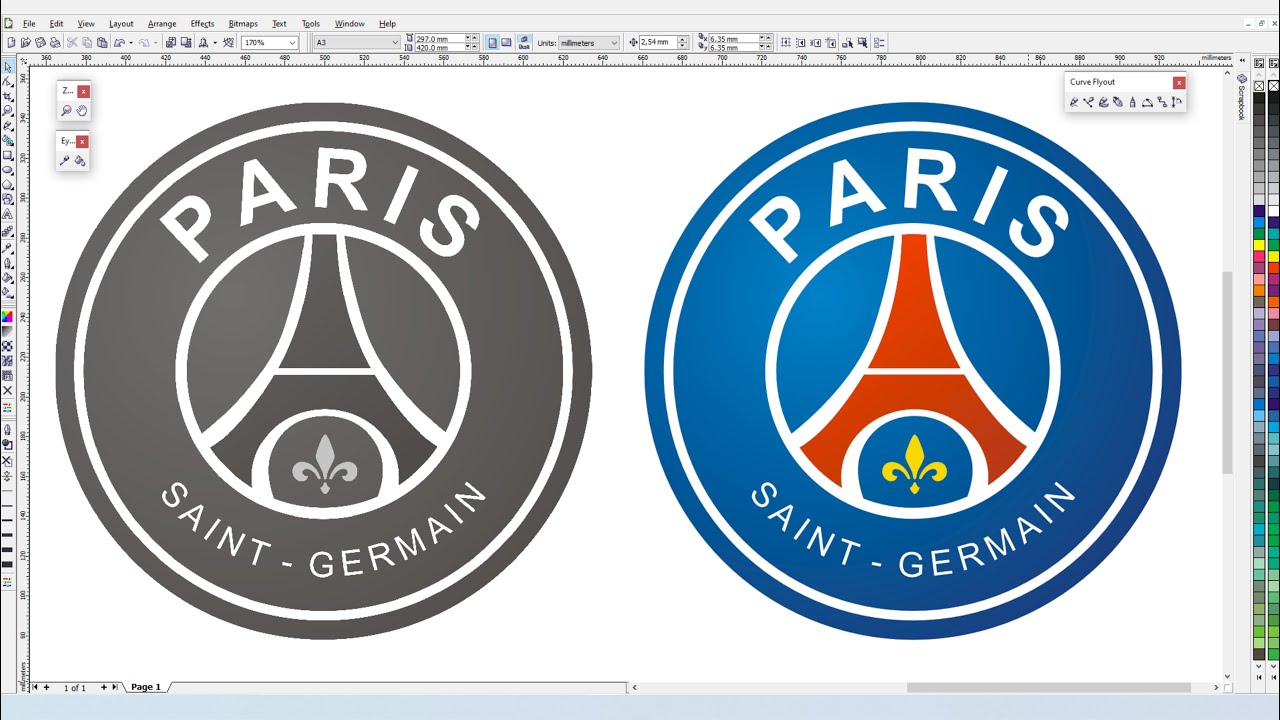The image size is (1280, 720).
Task: Close the Curve Flyout panel
Action: pyautogui.click(x=1179, y=82)
